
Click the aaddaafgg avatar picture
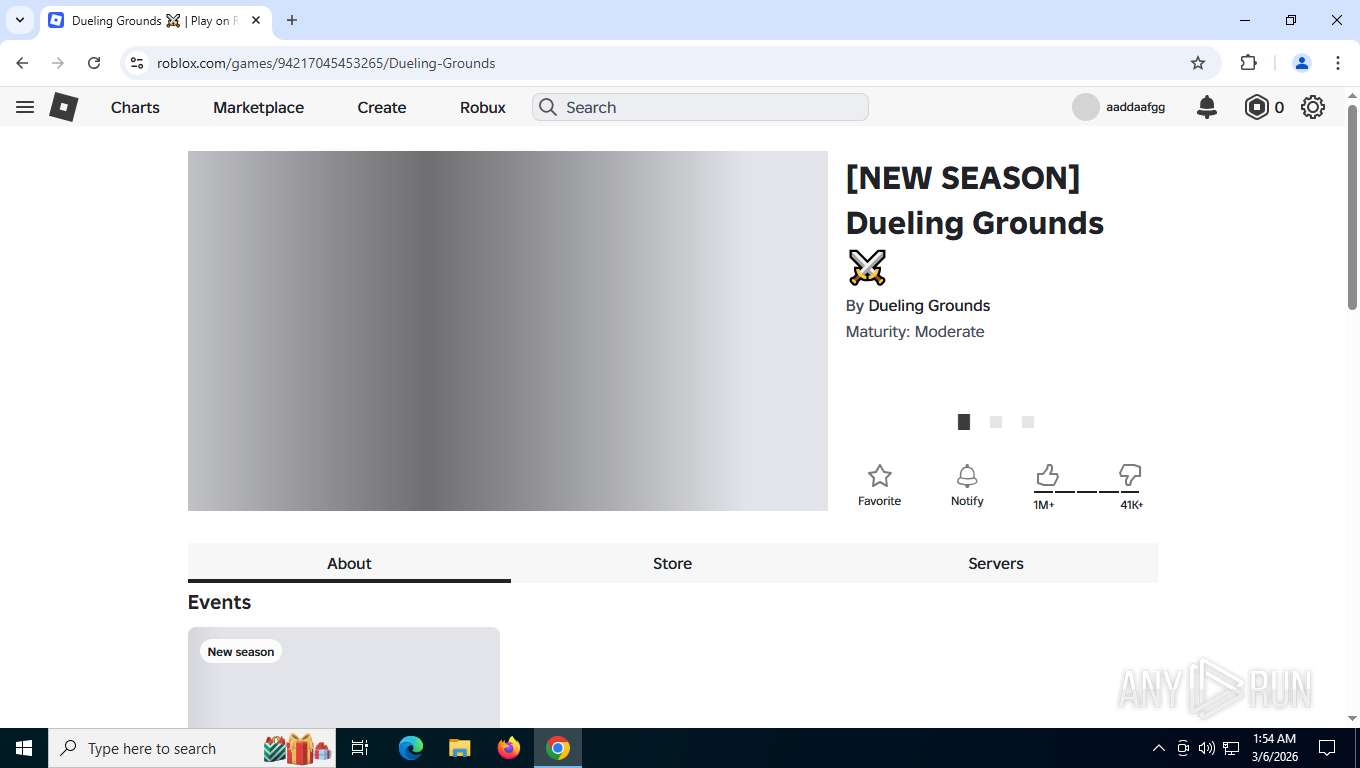click(x=1086, y=107)
